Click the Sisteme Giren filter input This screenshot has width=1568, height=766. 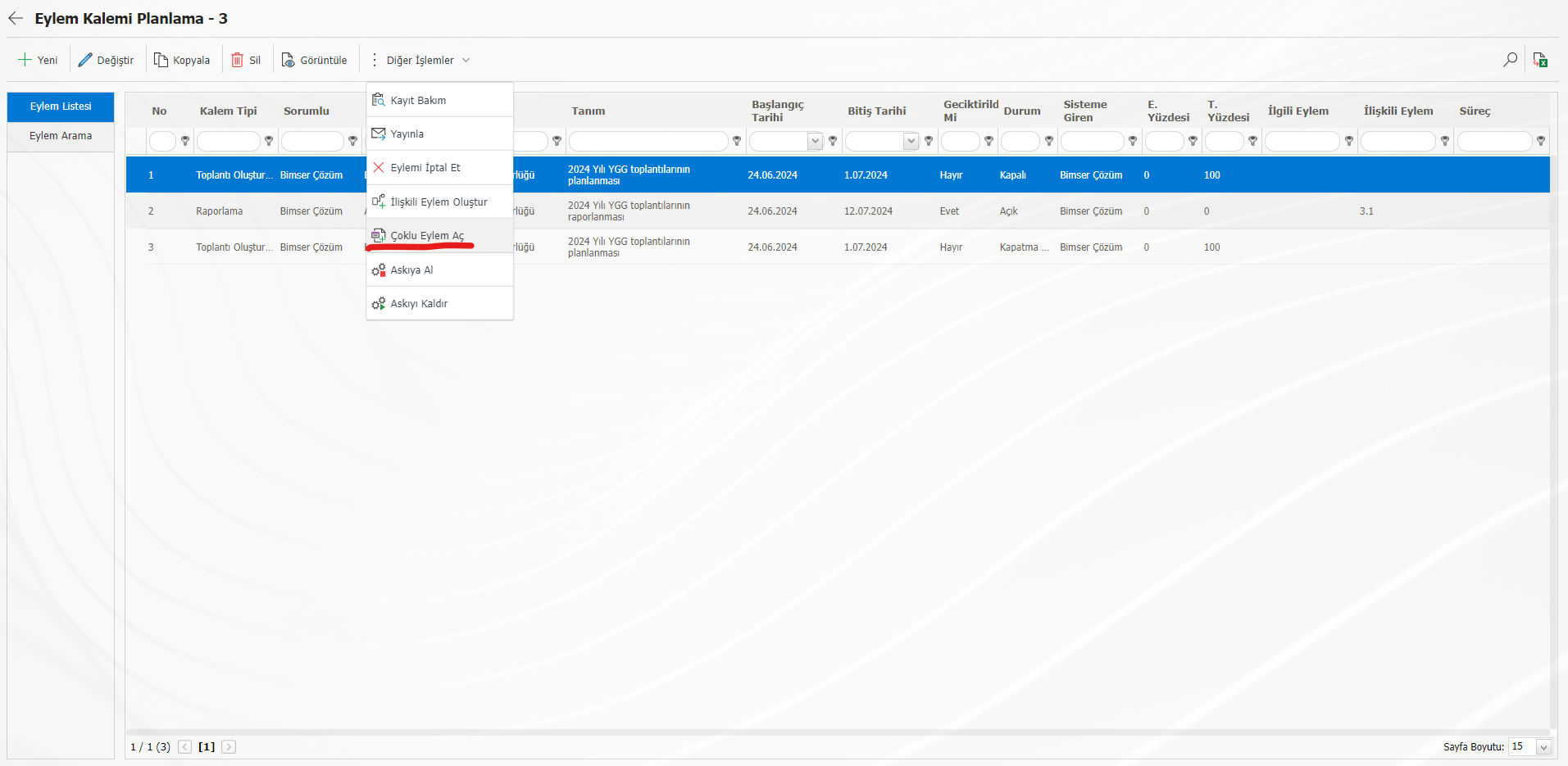pyautogui.click(x=1093, y=141)
